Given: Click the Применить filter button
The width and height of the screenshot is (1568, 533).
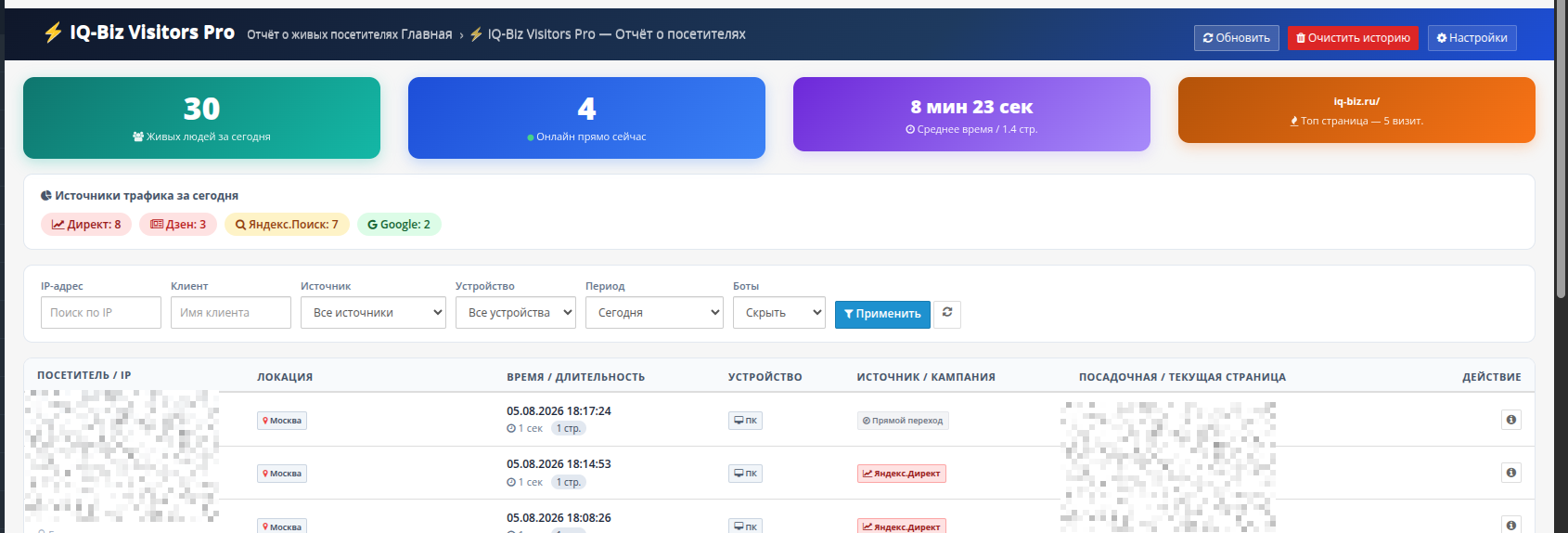Looking at the screenshot, I should [x=882, y=314].
